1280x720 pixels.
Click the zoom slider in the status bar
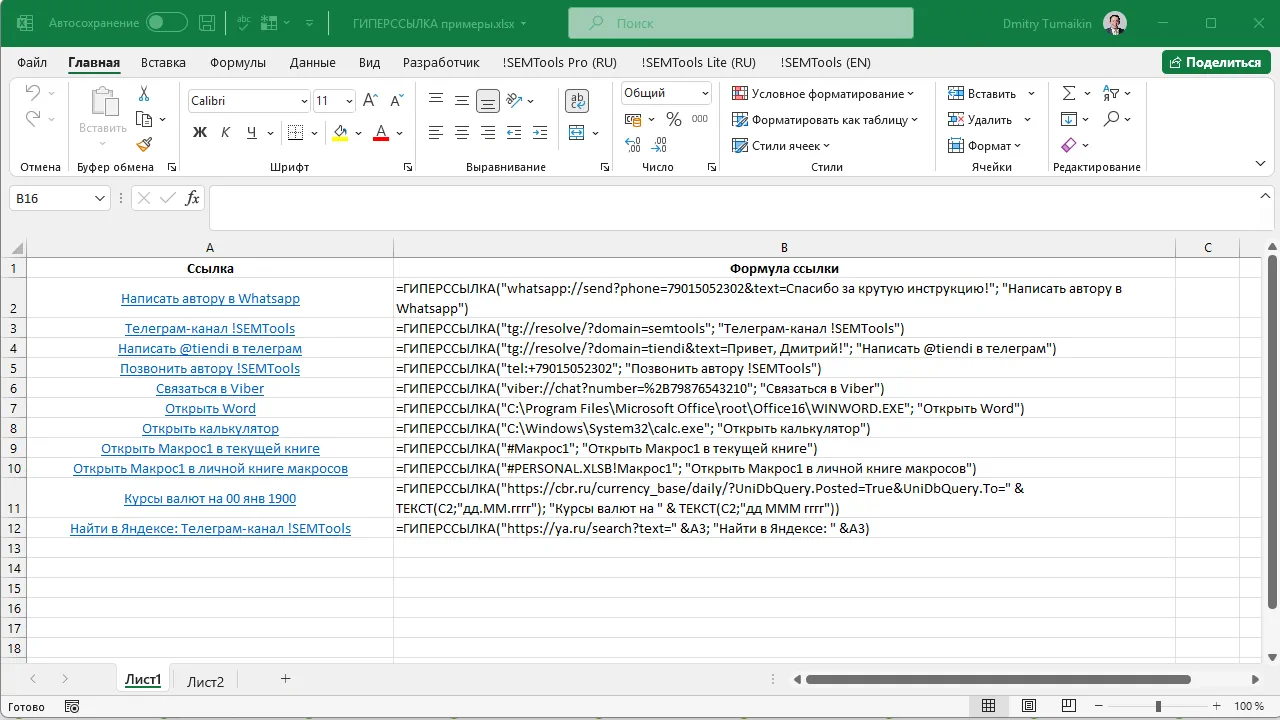click(1158, 706)
